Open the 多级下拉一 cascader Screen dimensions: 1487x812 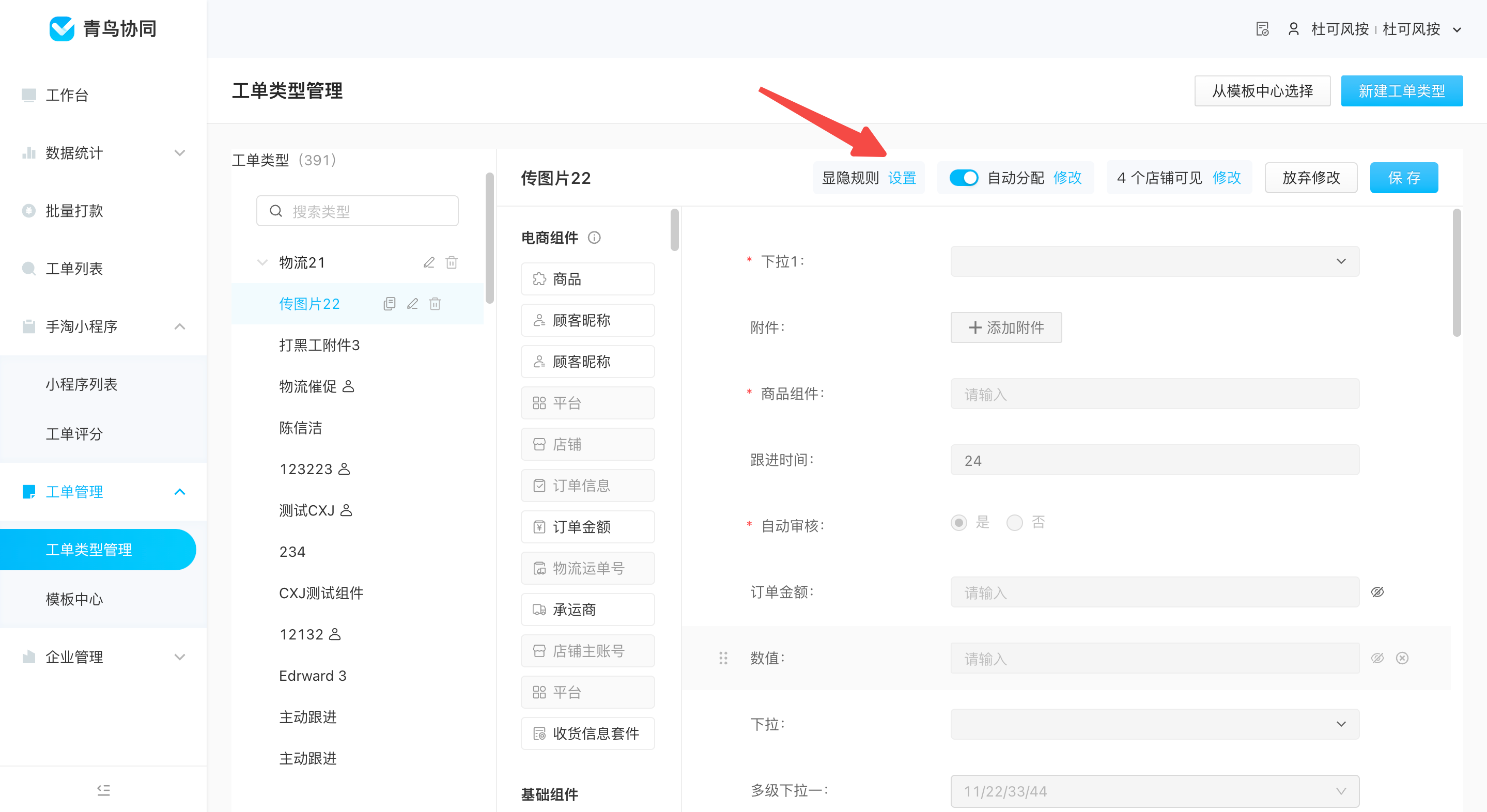[1154, 791]
